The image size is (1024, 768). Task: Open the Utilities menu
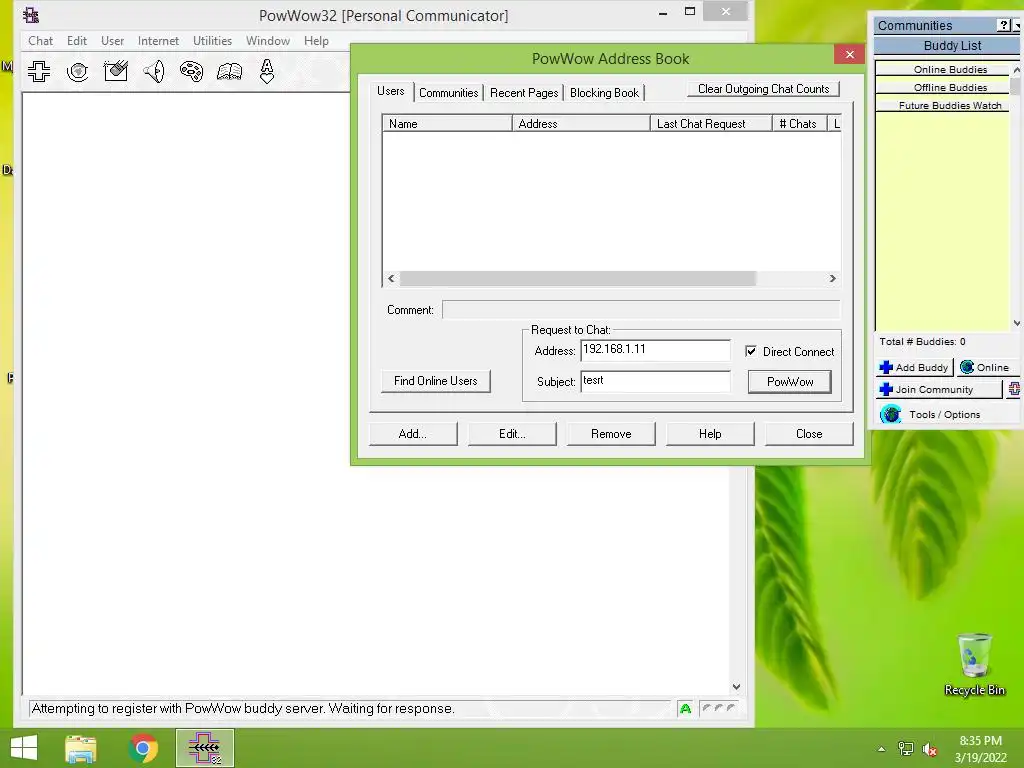click(212, 40)
